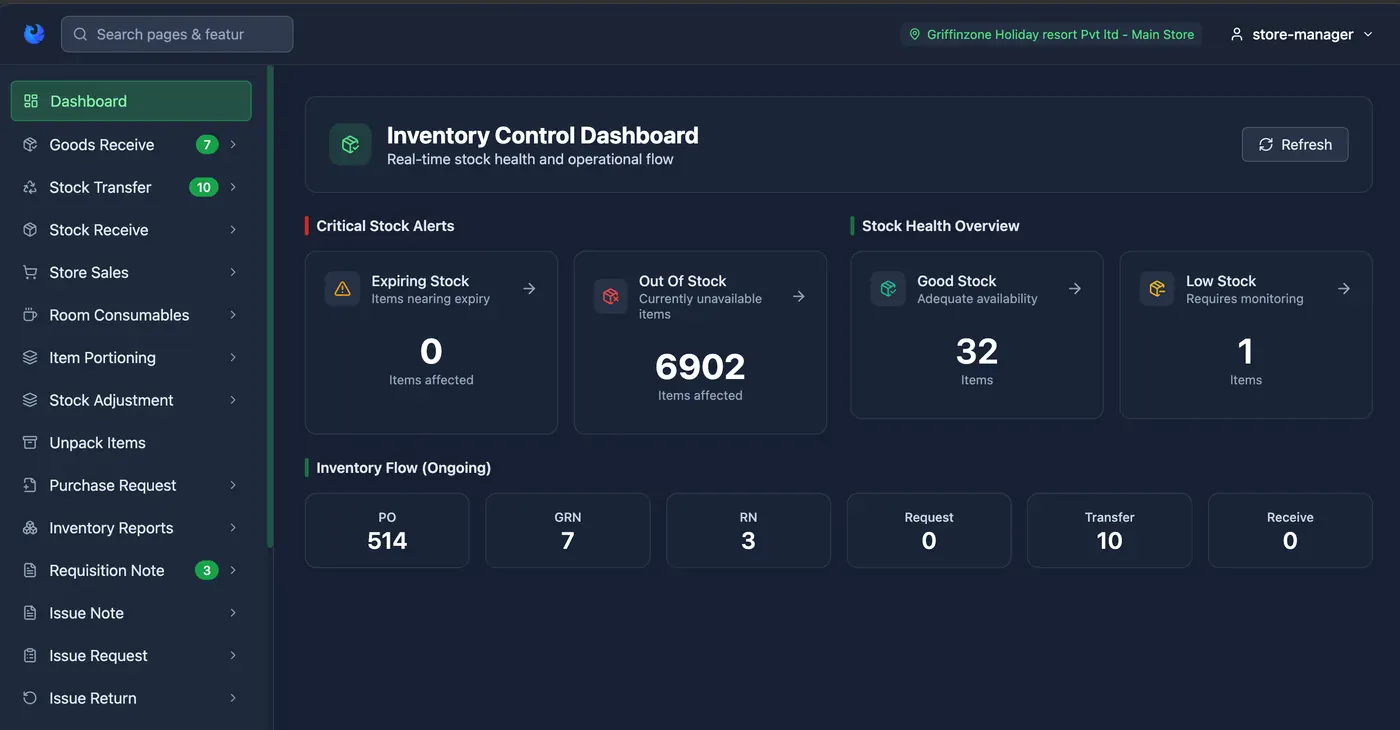Open the Request 0 flow card

click(x=929, y=530)
